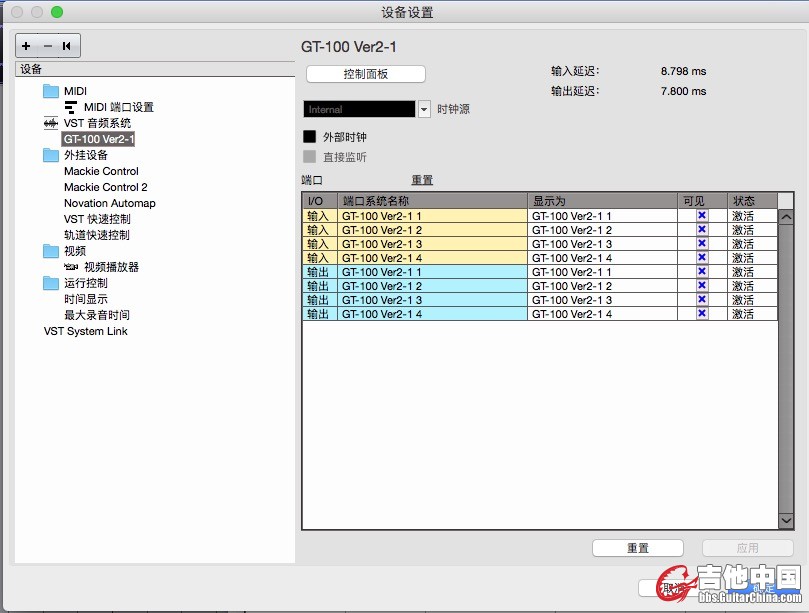The width and height of the screenshot is (809, 613).
Task: Open the 视频播放器 icon entry
Action: pyautogui.click(x=70, y=267)
